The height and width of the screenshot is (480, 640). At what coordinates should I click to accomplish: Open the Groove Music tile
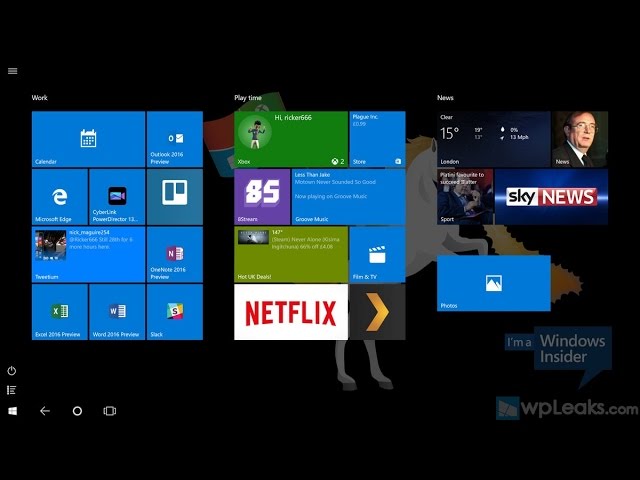click(349, 197)
